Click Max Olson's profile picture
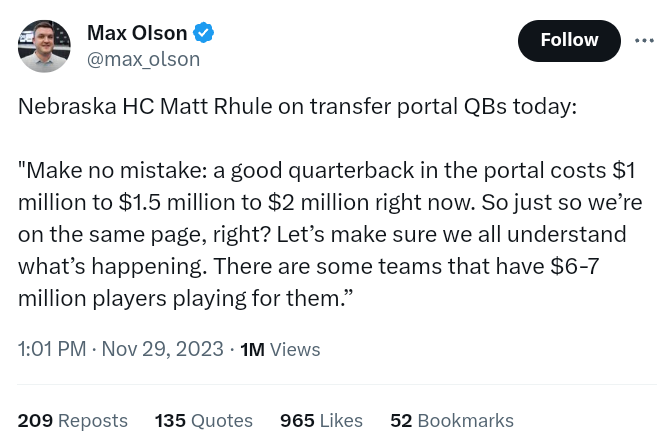Viewport: 662px width, 444px height. pyautogui.click(x=44, y=46)
